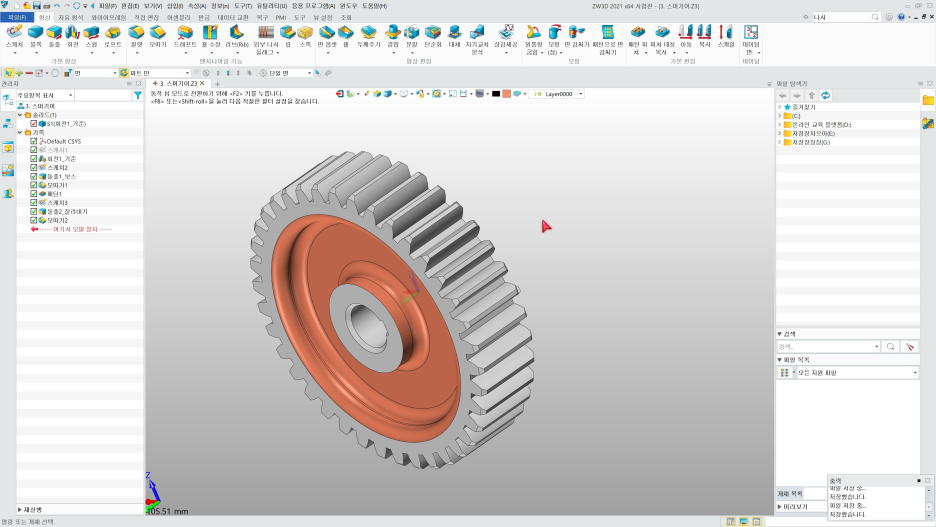Click the 검색 text field in file browser

point(829,346)
